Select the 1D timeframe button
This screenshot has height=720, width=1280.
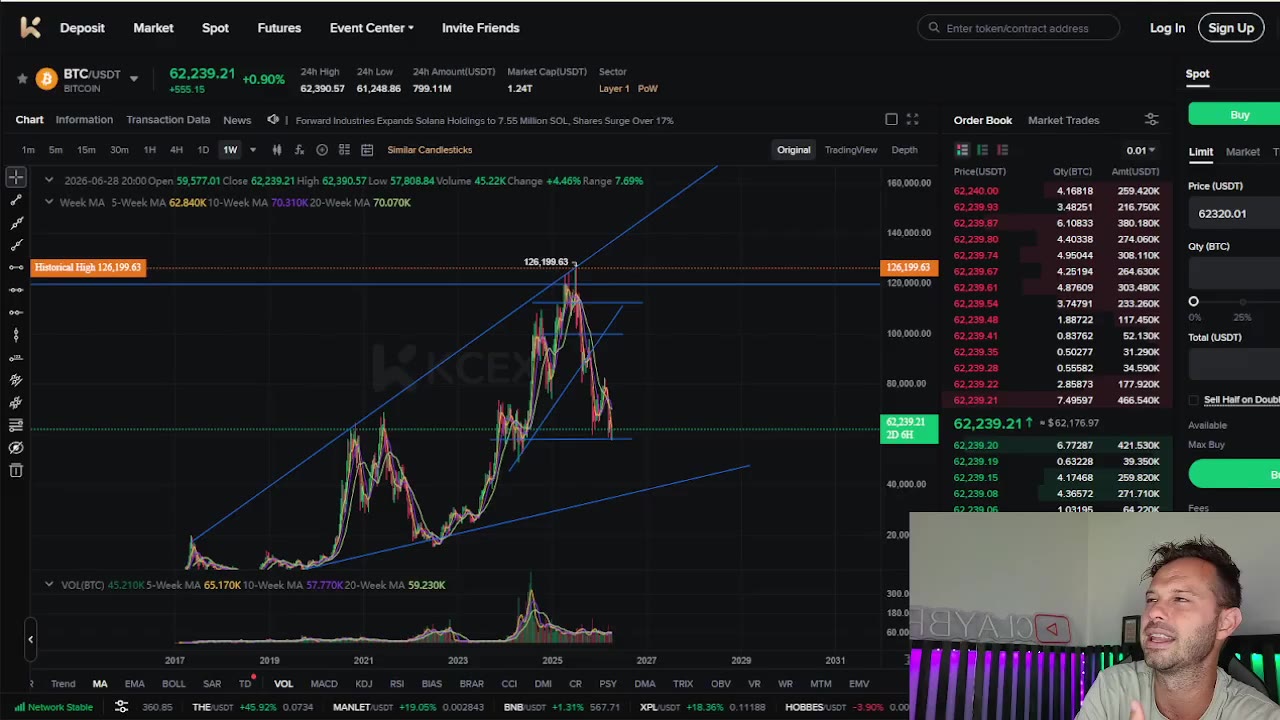pyautogui.click(x=203, y=150)
